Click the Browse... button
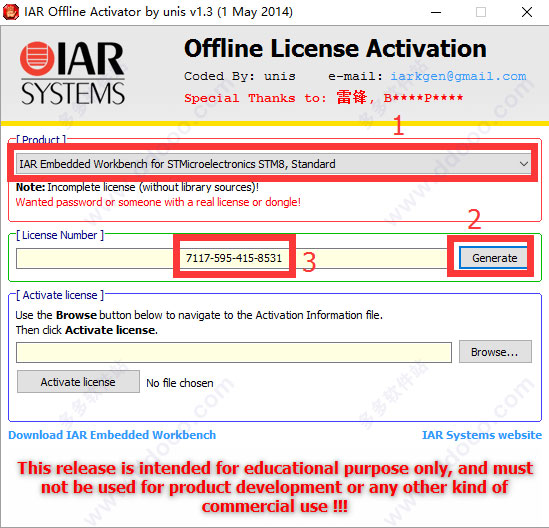The image size is (549, 528). point(495,352)
